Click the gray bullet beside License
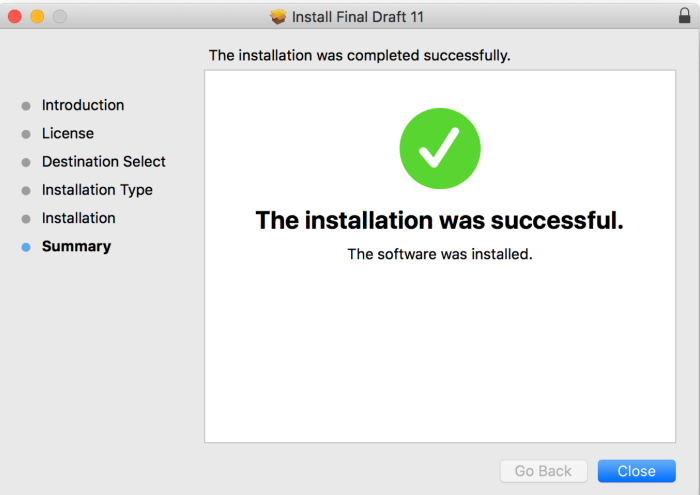Image resolution: width=700 pixels, height=495 pixels. pos(26,134)
